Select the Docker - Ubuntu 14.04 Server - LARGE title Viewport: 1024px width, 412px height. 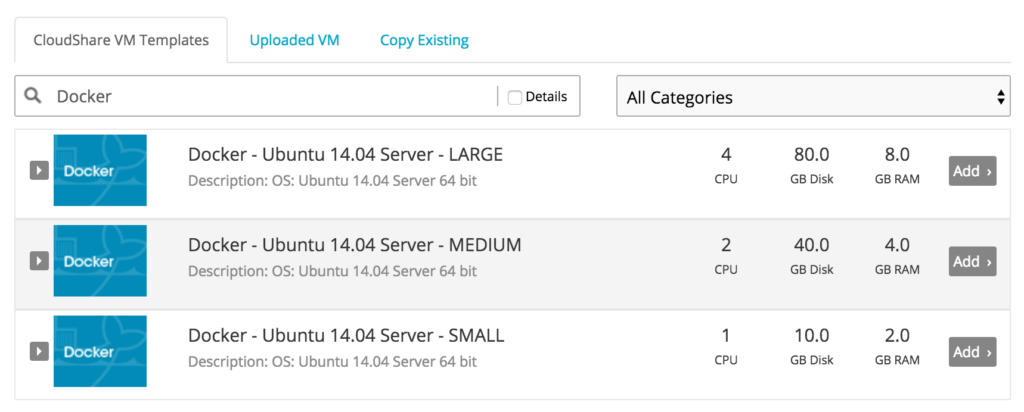[345, 155]
